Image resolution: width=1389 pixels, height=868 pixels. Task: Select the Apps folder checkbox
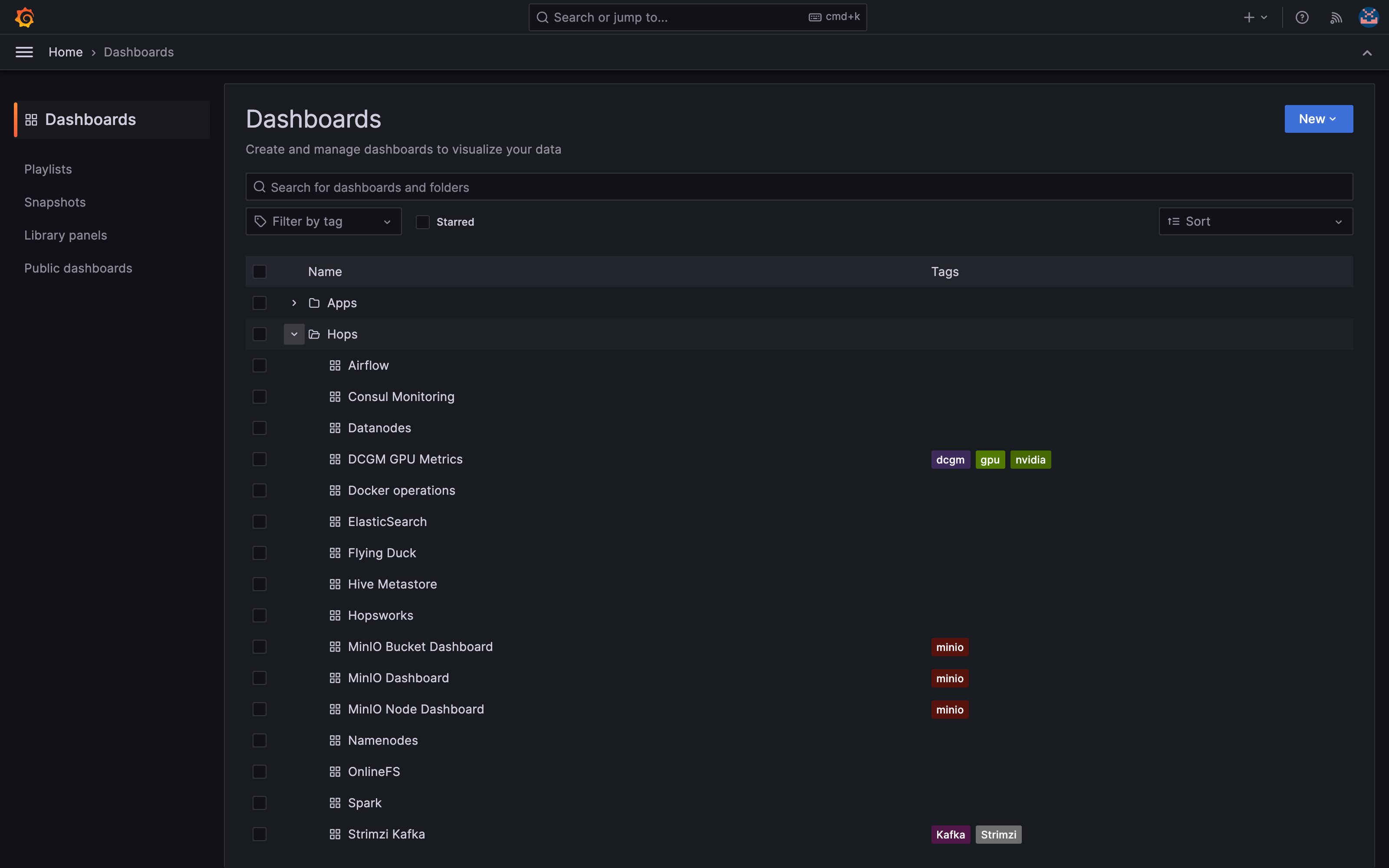(260, 303)
